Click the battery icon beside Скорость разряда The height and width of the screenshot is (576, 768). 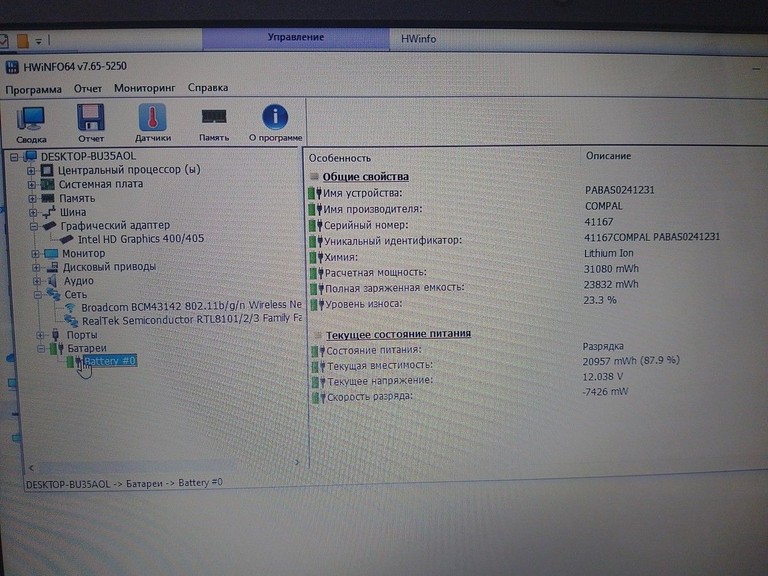point(319,397)
